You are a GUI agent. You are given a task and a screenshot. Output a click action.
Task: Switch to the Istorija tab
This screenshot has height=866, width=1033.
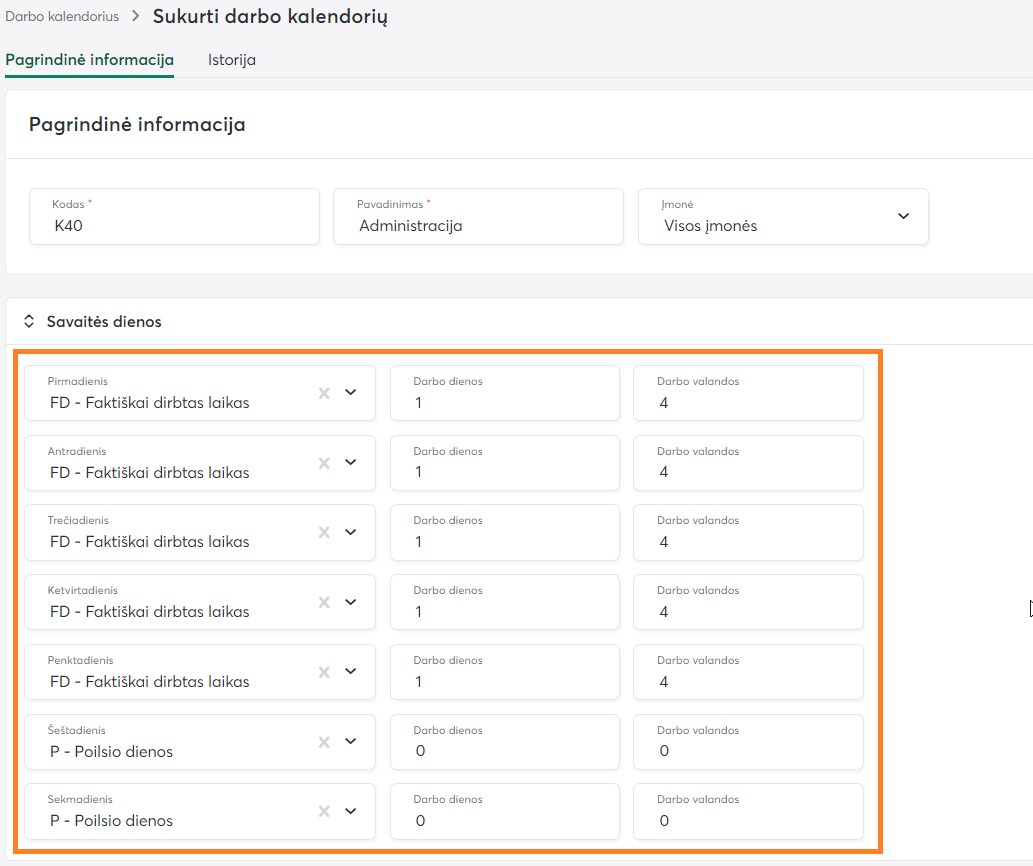click(x=232, y=60)
